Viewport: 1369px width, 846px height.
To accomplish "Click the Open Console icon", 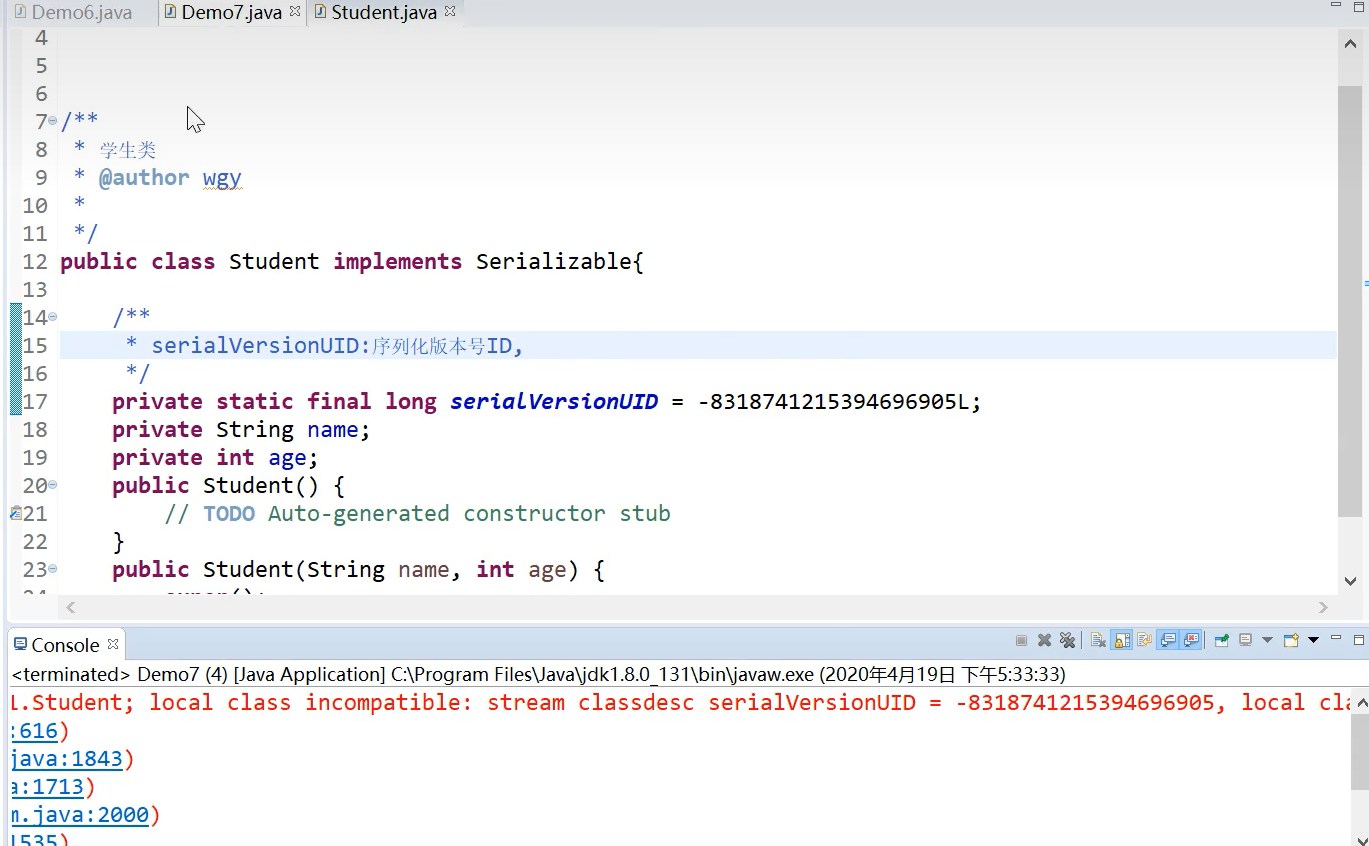I will pos(1291,640).
